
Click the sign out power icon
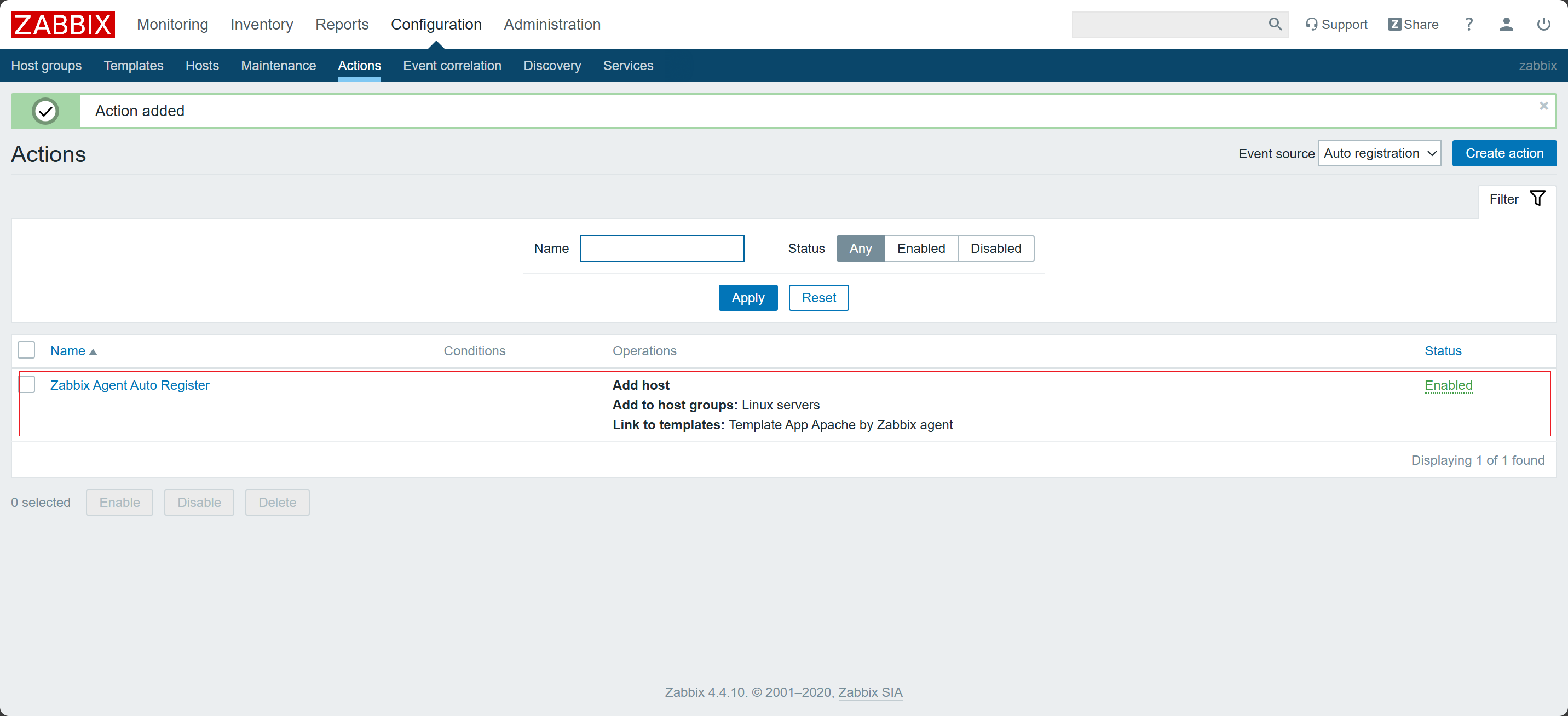click(1543, 24)
